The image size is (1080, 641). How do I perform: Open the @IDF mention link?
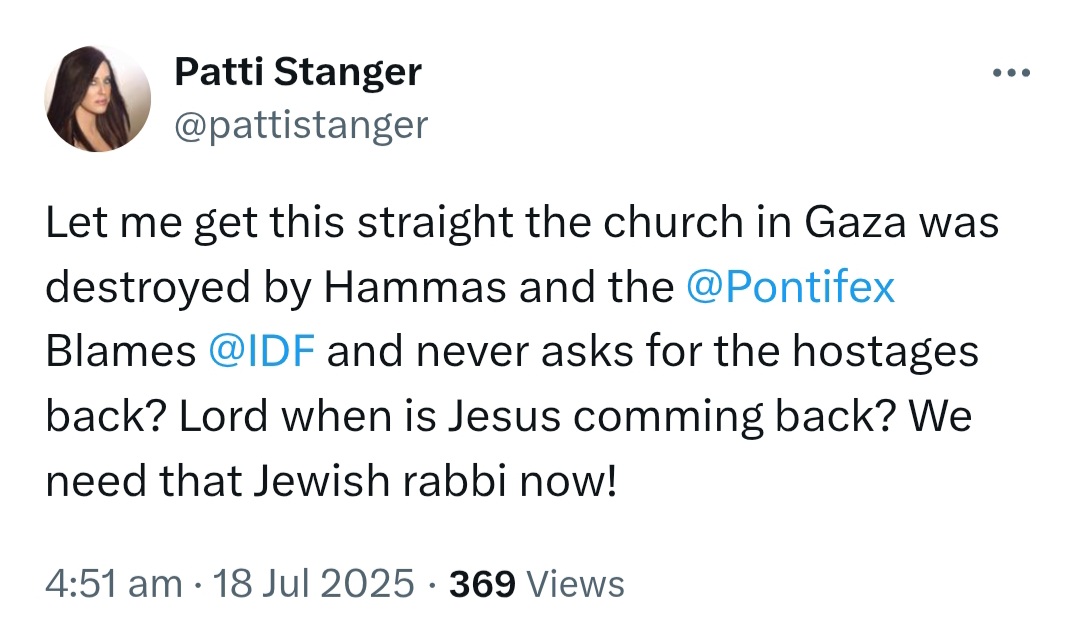[x=262, y=350]
